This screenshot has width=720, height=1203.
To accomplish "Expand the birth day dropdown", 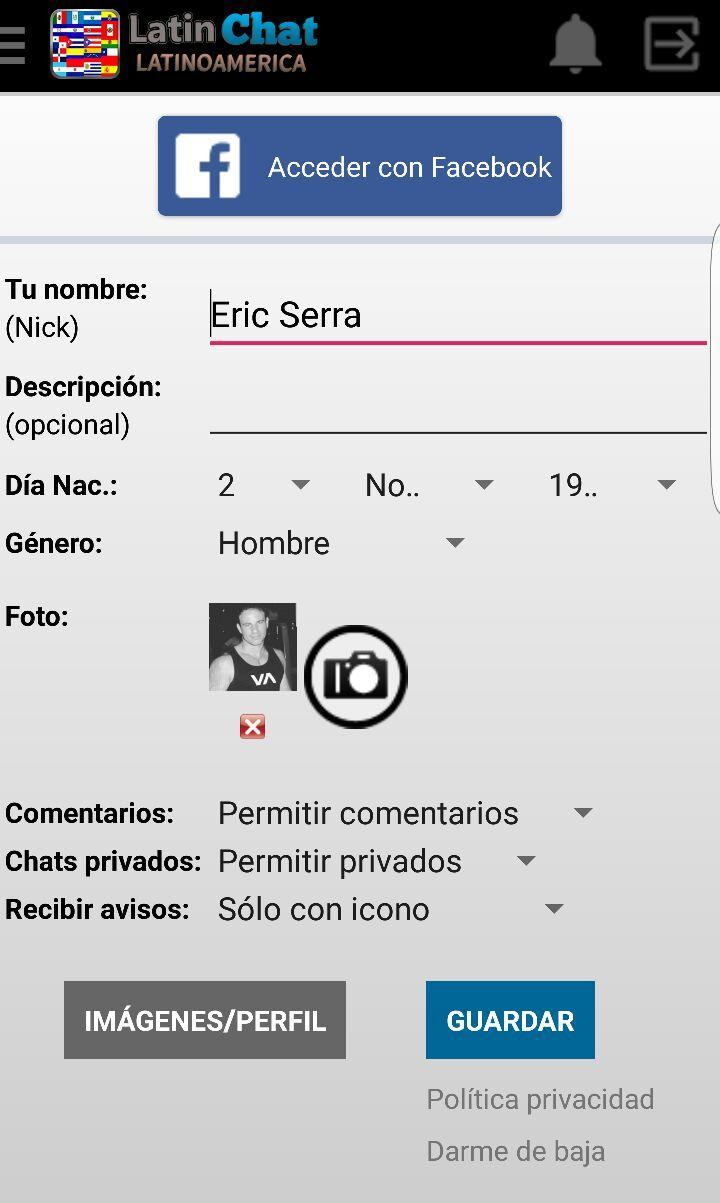I will tap(263, 485).
